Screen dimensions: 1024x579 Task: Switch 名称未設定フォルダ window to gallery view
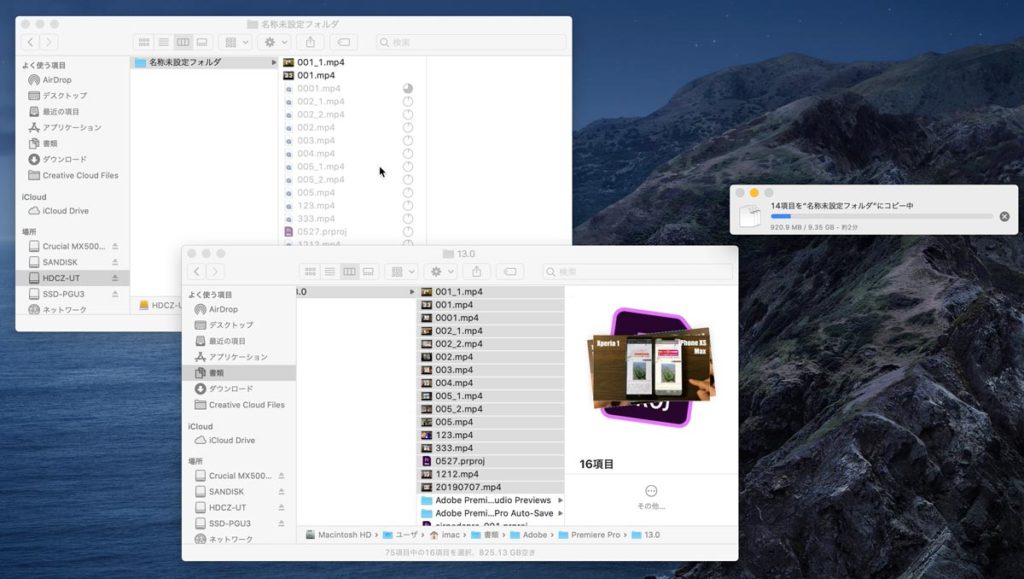click(202, 42)
